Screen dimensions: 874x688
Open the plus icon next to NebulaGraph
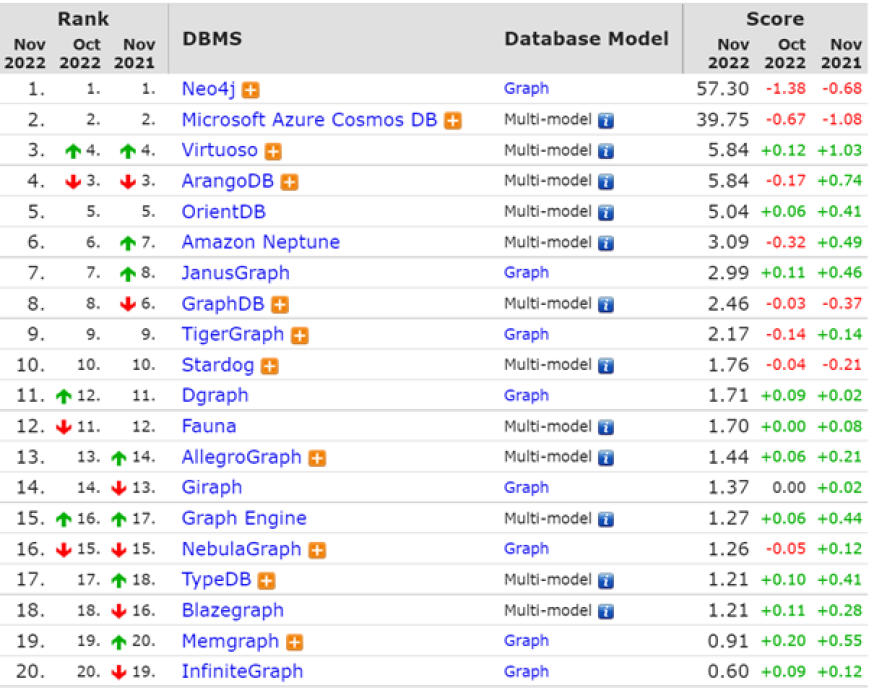click(x=317, y=550)
